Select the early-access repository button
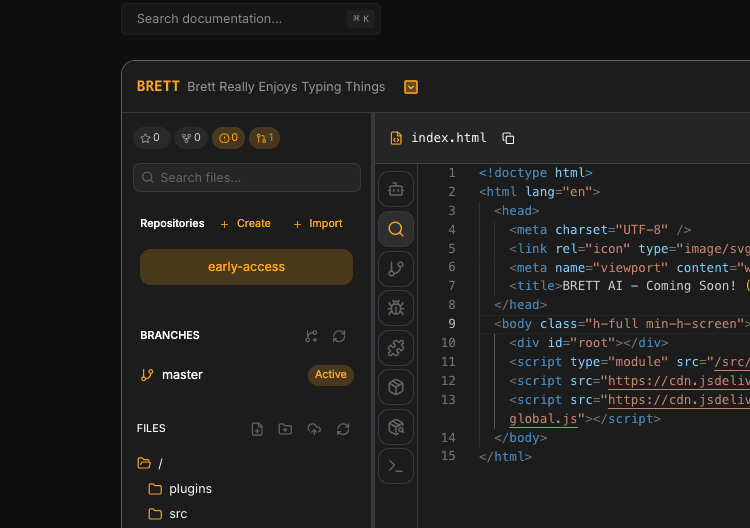The image size is (750, 528). pyautogui.click(x=246, y=267)
